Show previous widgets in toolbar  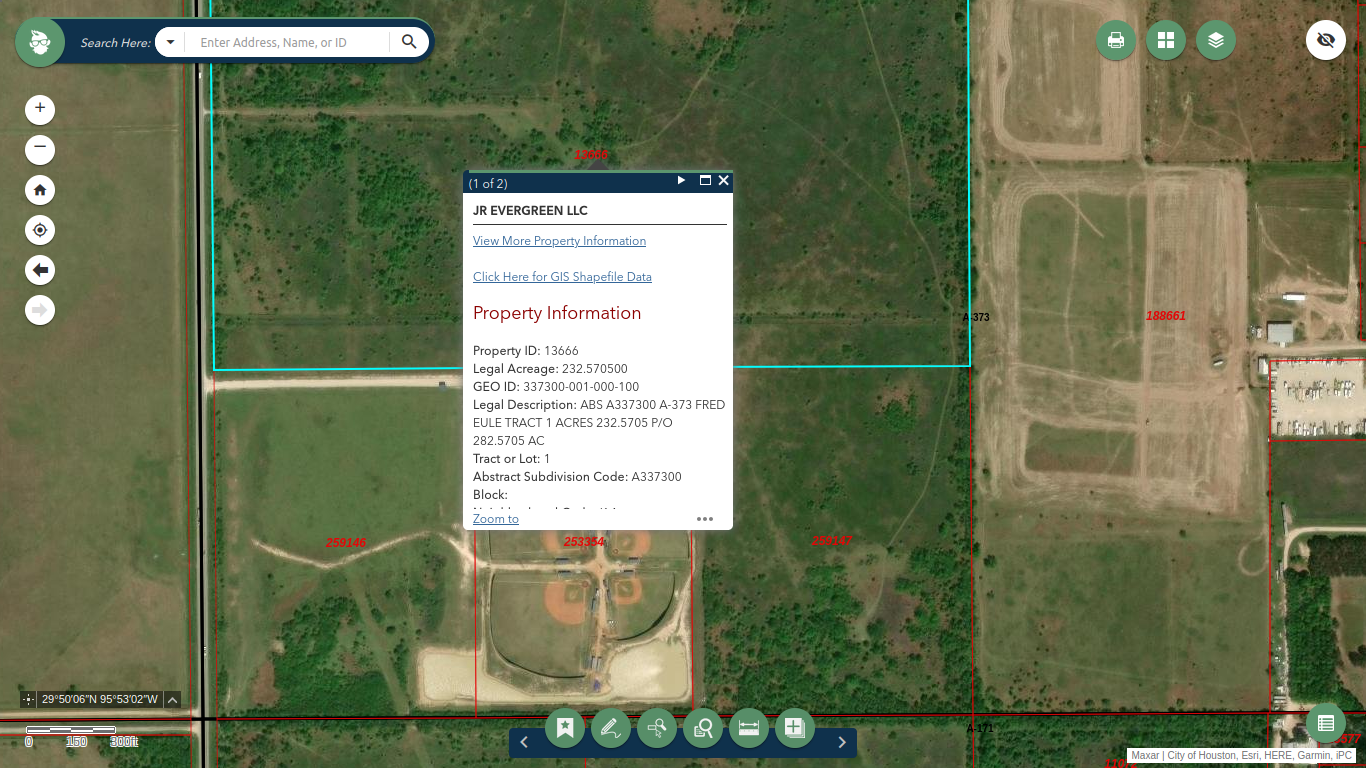[524, 742]
